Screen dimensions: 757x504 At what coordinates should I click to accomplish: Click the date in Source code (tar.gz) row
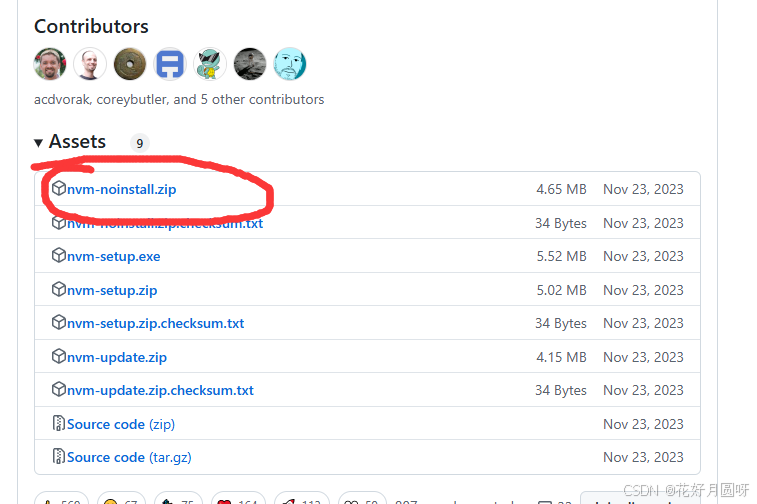coord(644,457)
